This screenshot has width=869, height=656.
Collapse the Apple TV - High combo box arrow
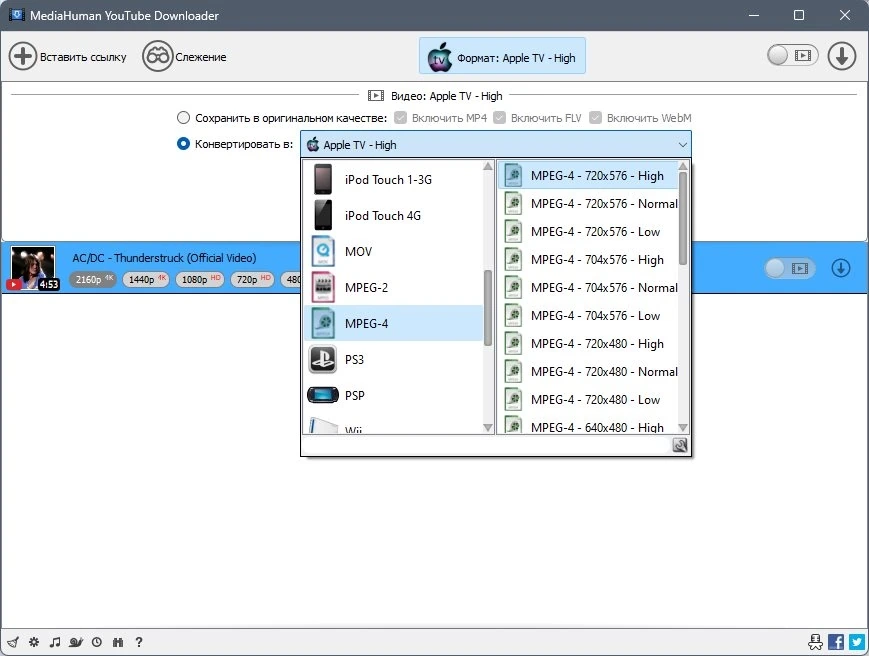(682, 145)
